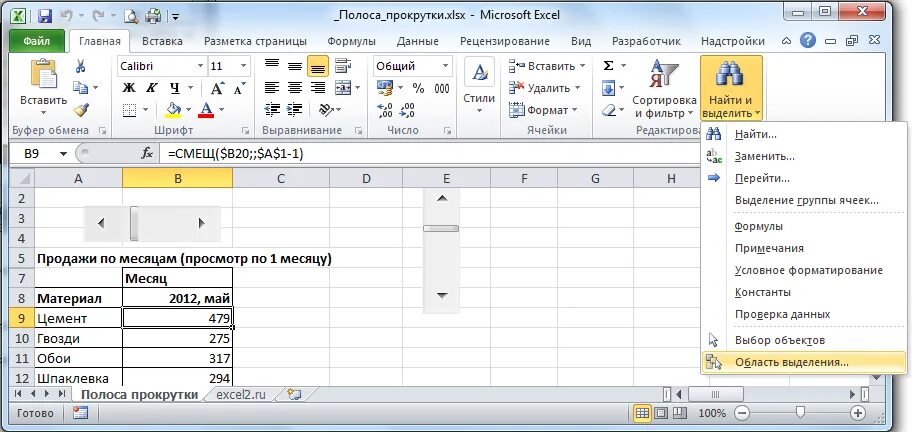Click the Copy icon in clipboard group

click(x=80, y=88)
